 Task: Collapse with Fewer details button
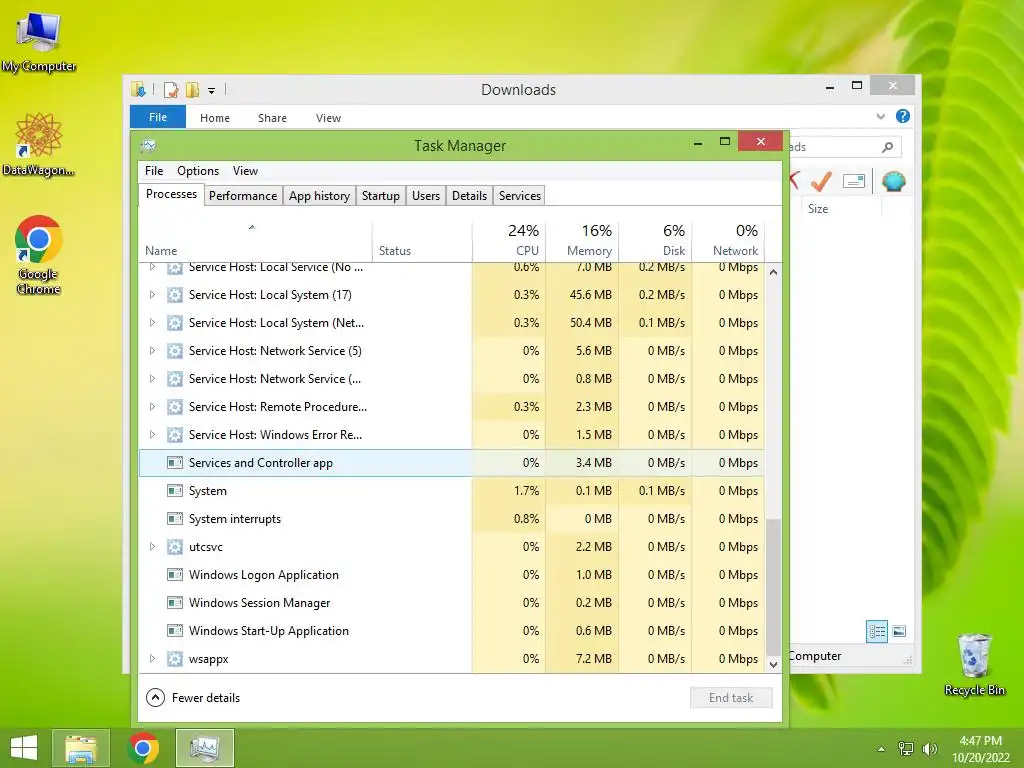pyautogui.click(x=193, y=697)
